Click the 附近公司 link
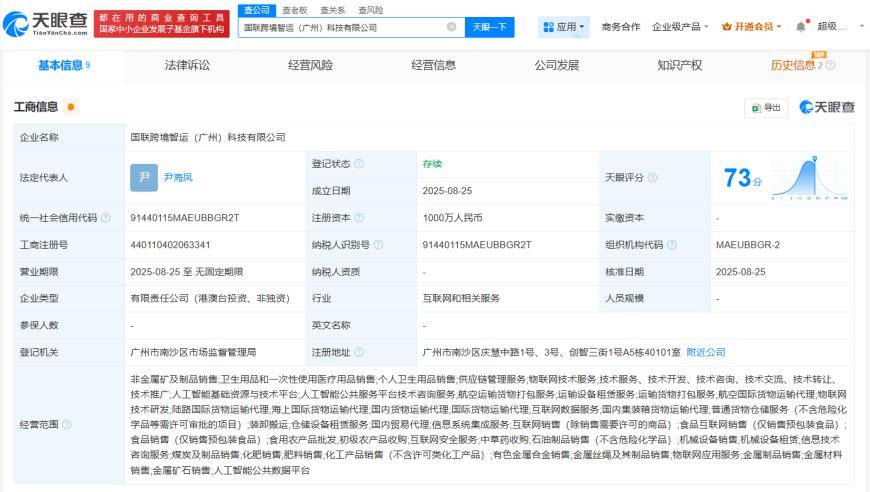Image resolution: width=870 pixels, height=492 pixels. click(706, 352)
